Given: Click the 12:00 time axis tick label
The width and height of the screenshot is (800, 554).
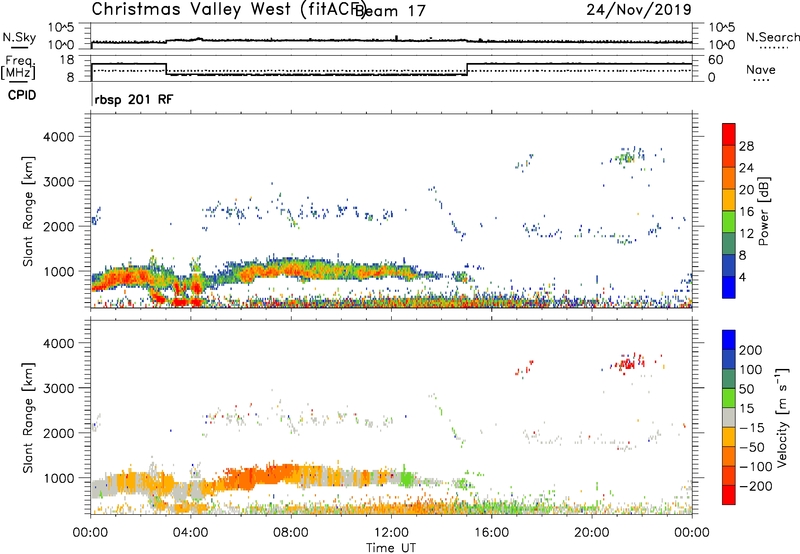Looking at the screenshot, I should click(391, 533).
